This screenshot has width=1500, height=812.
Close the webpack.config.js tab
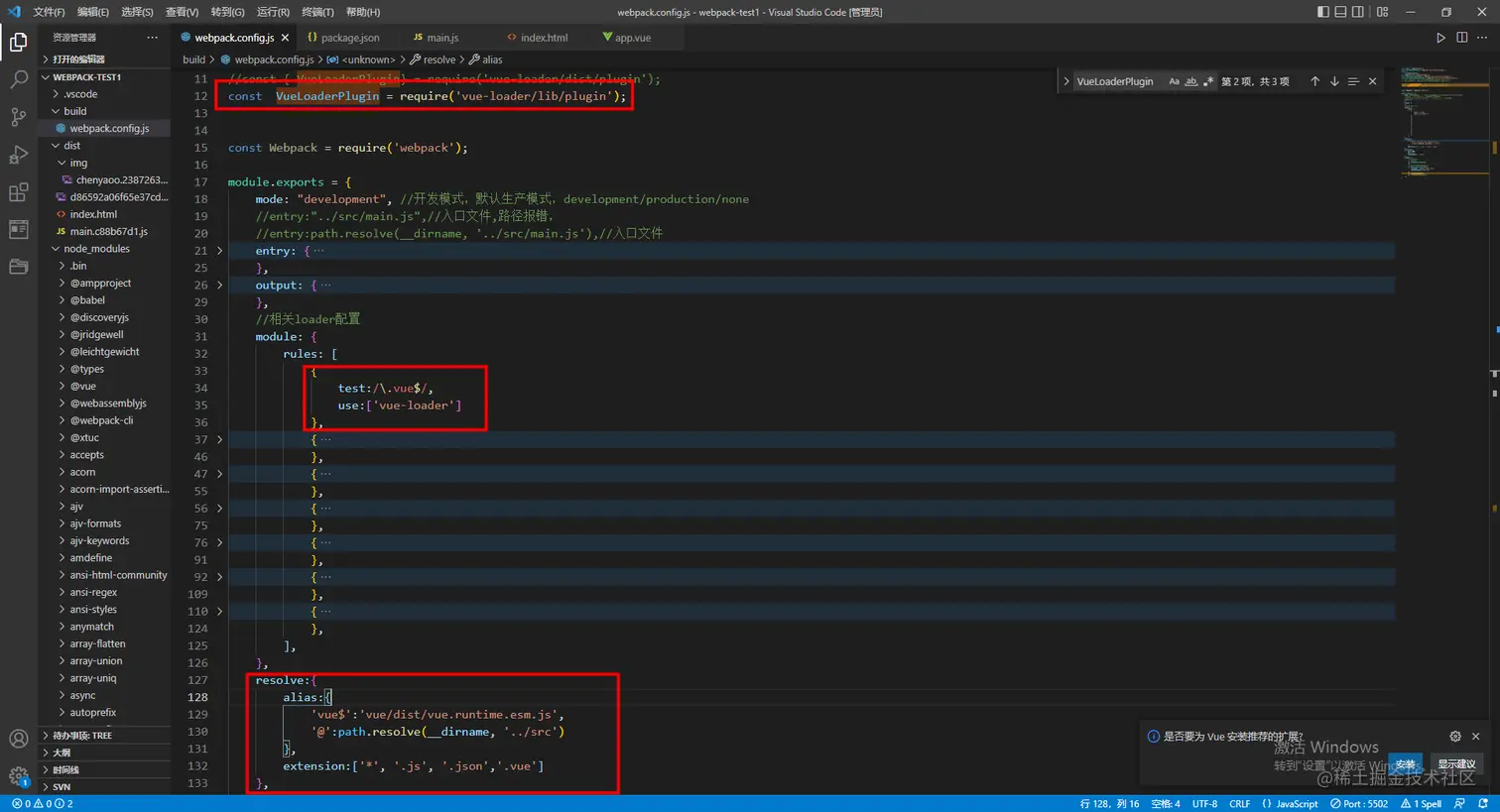tap(285, 38)
